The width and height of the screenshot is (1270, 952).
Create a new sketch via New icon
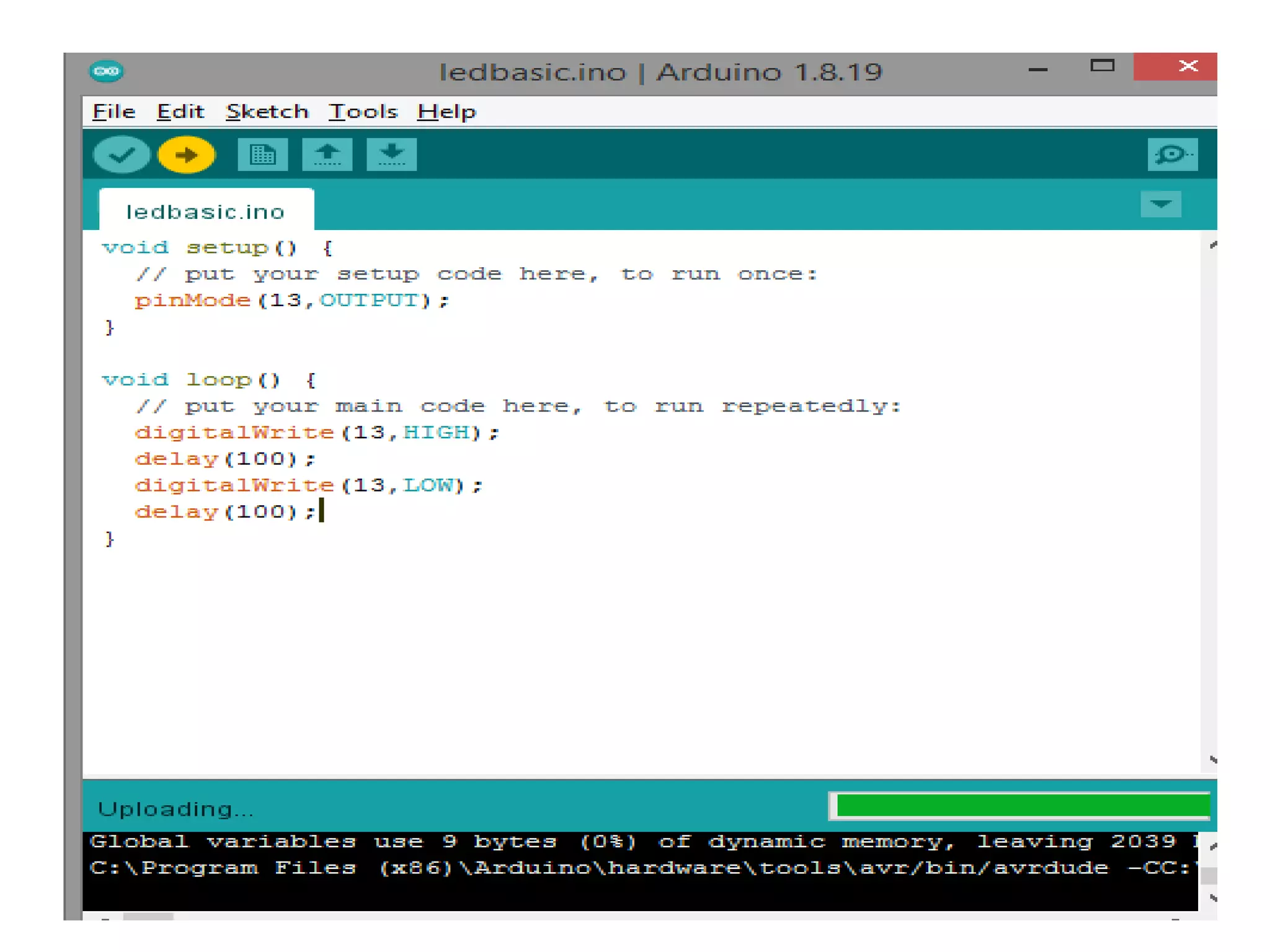(262, 154)
